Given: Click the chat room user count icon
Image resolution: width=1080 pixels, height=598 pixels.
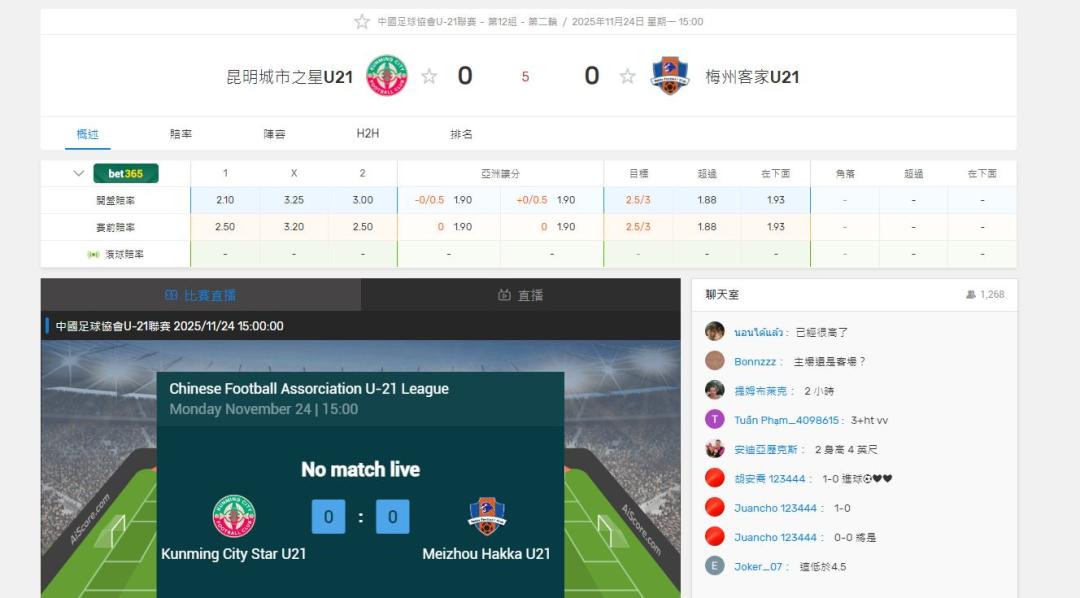Looking at the screenshot, I should (970, 294).
